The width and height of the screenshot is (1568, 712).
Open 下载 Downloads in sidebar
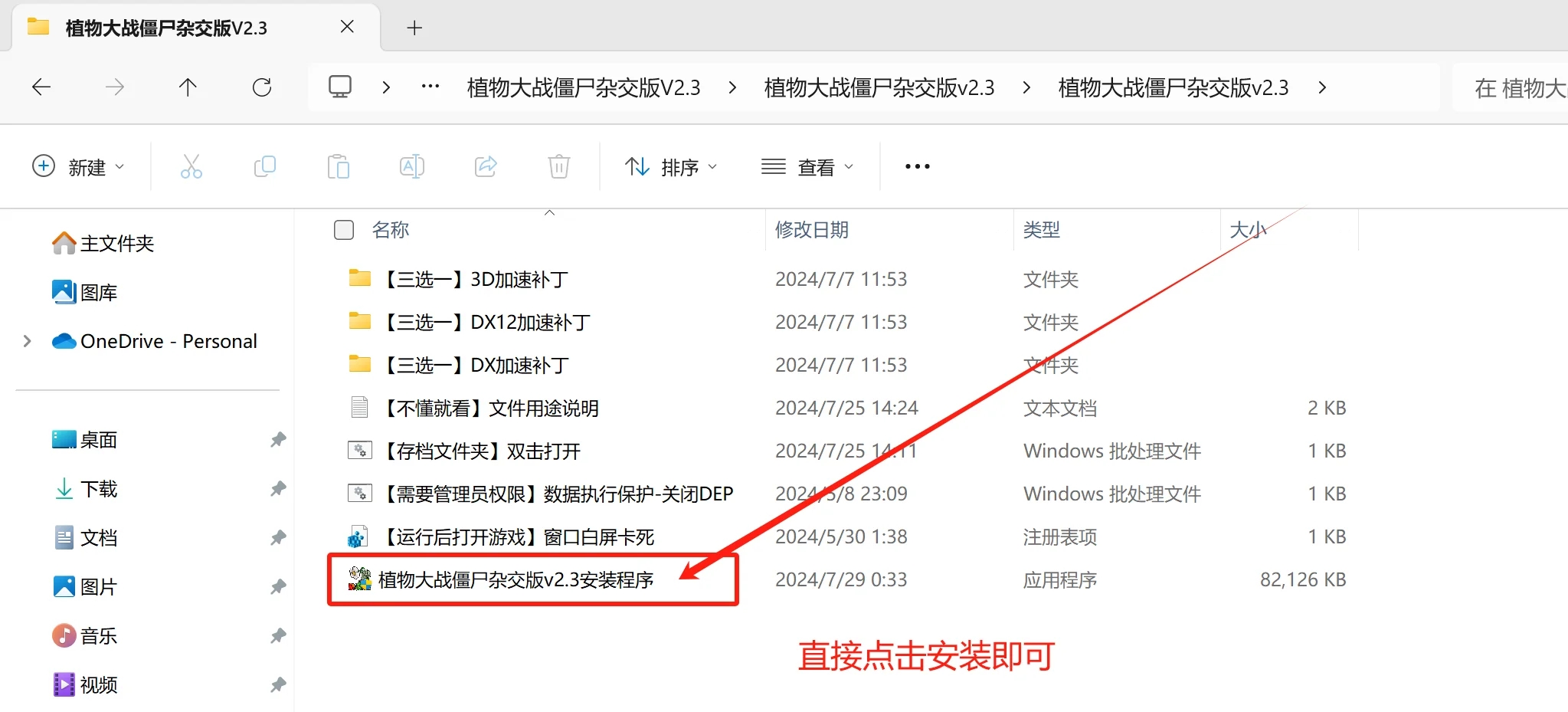click(x=85, y=489)
